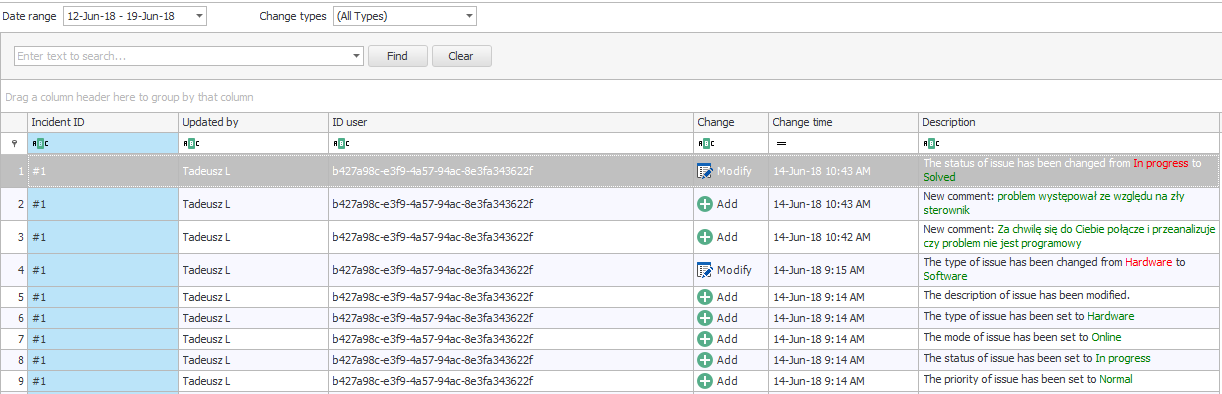Click Add icon in row 3
This screenshot has width=1222, height=394.
pyautogui.click(x=705, y=237)
